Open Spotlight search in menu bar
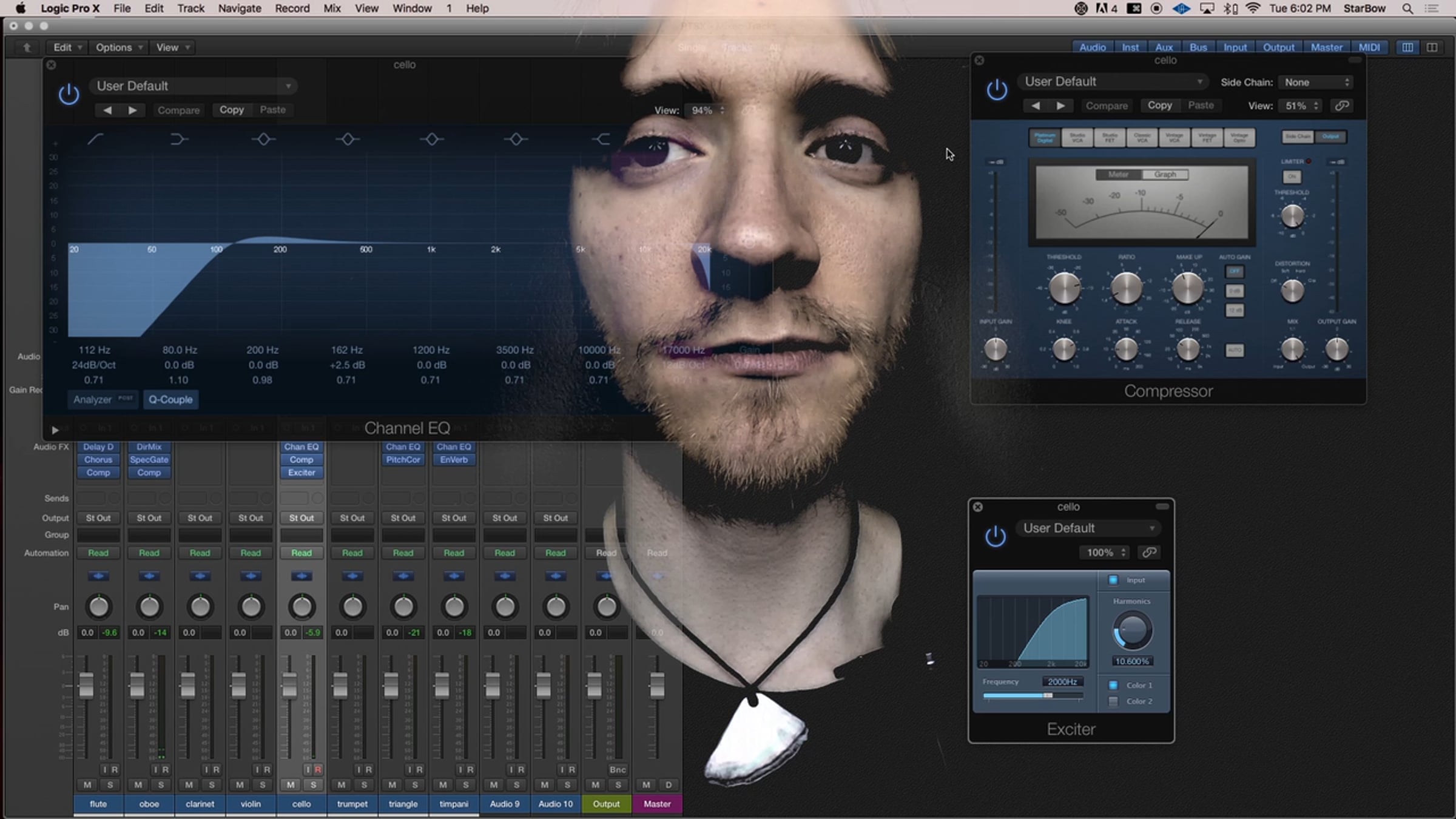The height and width of the screenshot is (819, 1456). (1407, 8)
